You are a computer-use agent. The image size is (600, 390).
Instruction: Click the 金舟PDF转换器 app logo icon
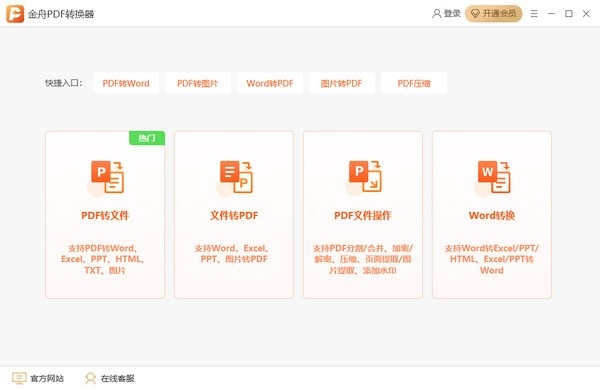point(15,14)
